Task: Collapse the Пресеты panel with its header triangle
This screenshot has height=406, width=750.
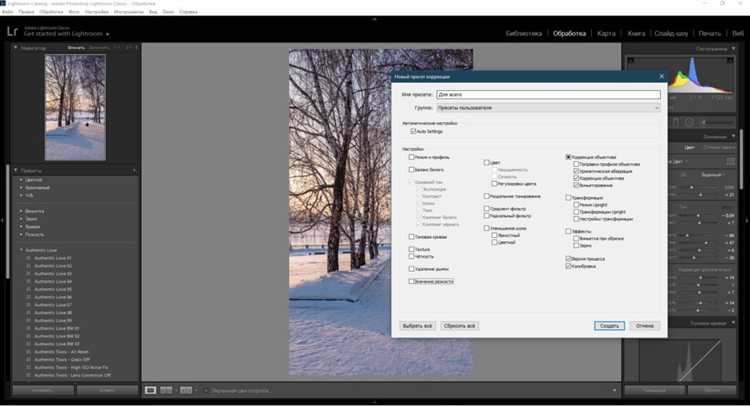Action: pos(16,170)
